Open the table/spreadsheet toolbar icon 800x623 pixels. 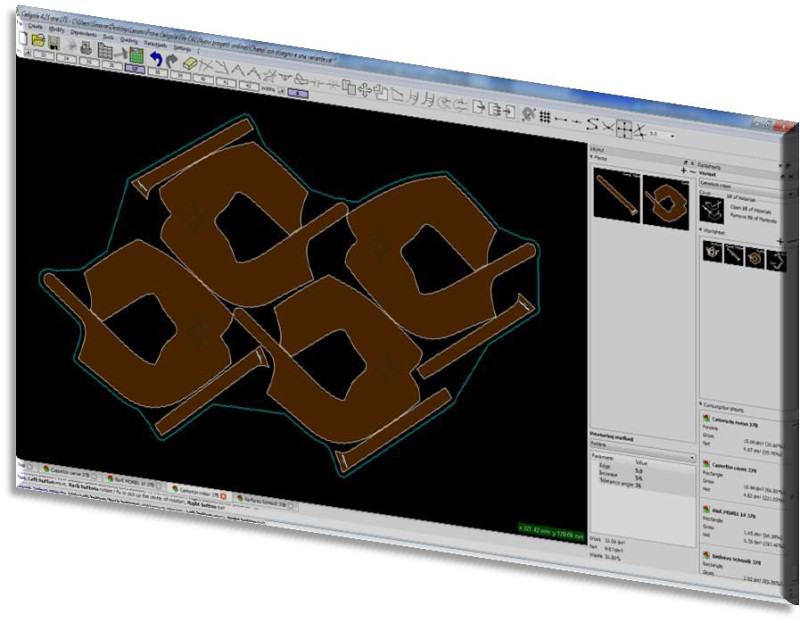click(x=105, y=51)
